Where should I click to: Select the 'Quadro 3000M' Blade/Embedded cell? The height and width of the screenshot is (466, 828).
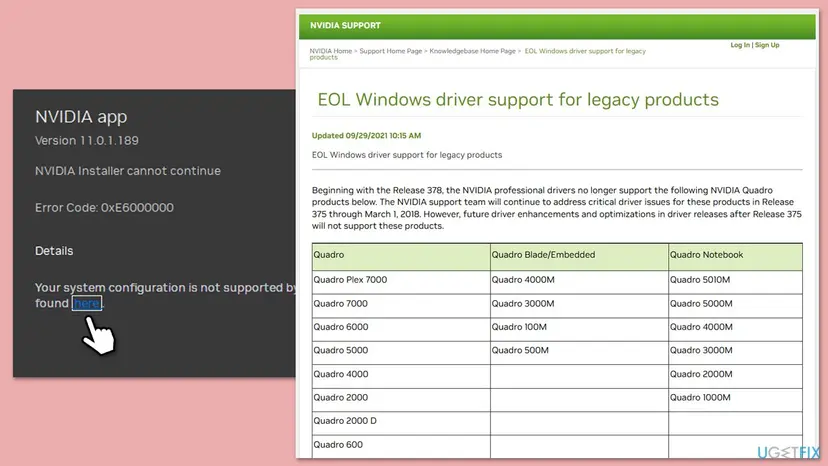[579, 306]
